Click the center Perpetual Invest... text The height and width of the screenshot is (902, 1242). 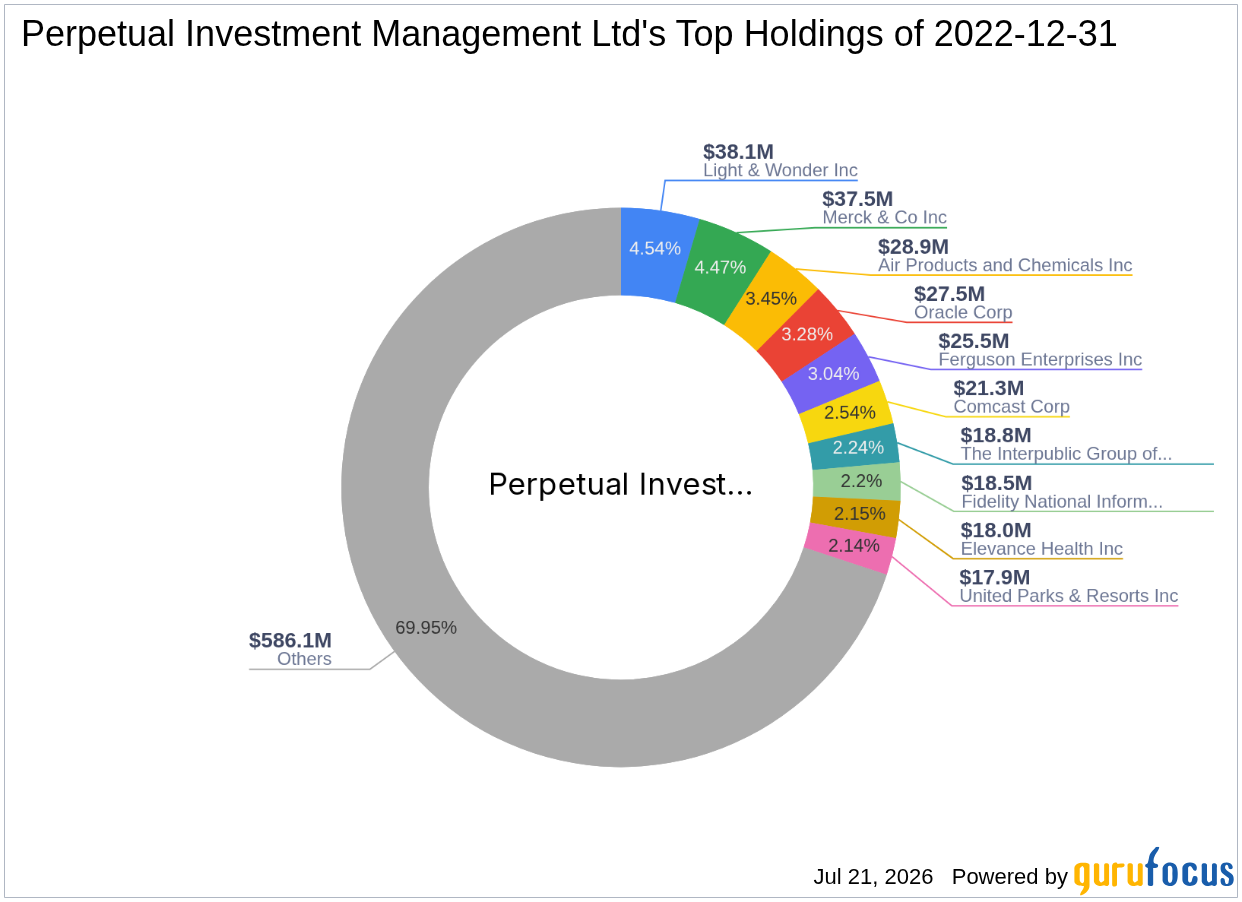coord(620,485)
